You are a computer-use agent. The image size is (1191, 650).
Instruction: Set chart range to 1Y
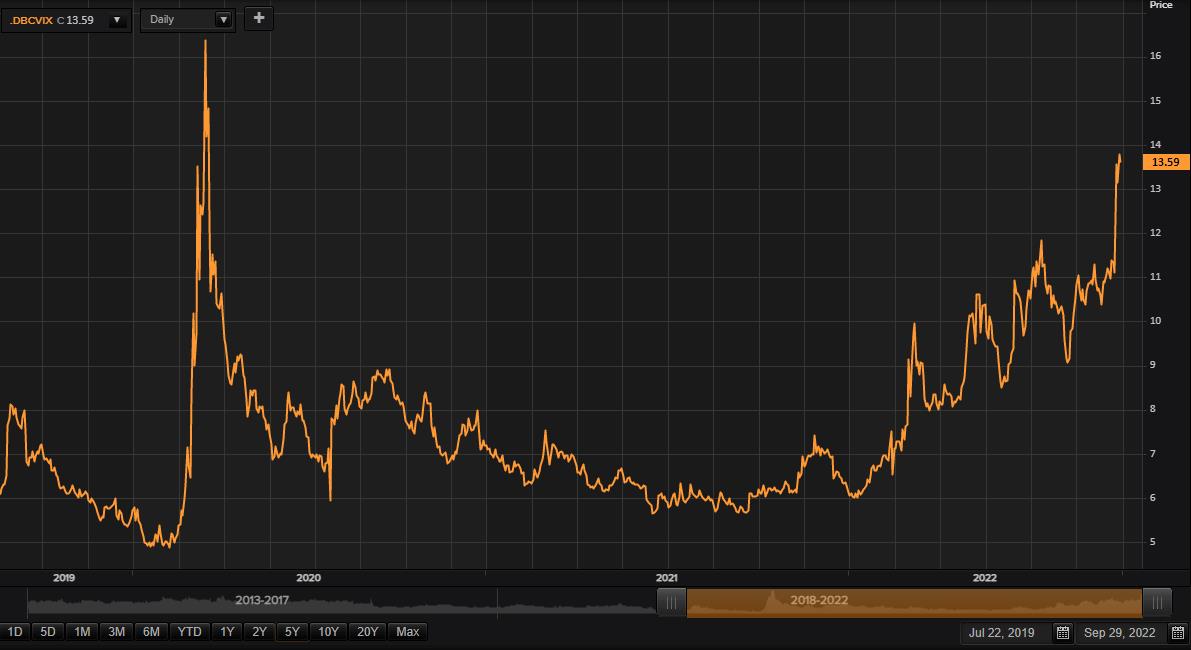pyautogui.click(x=227, y=632)
